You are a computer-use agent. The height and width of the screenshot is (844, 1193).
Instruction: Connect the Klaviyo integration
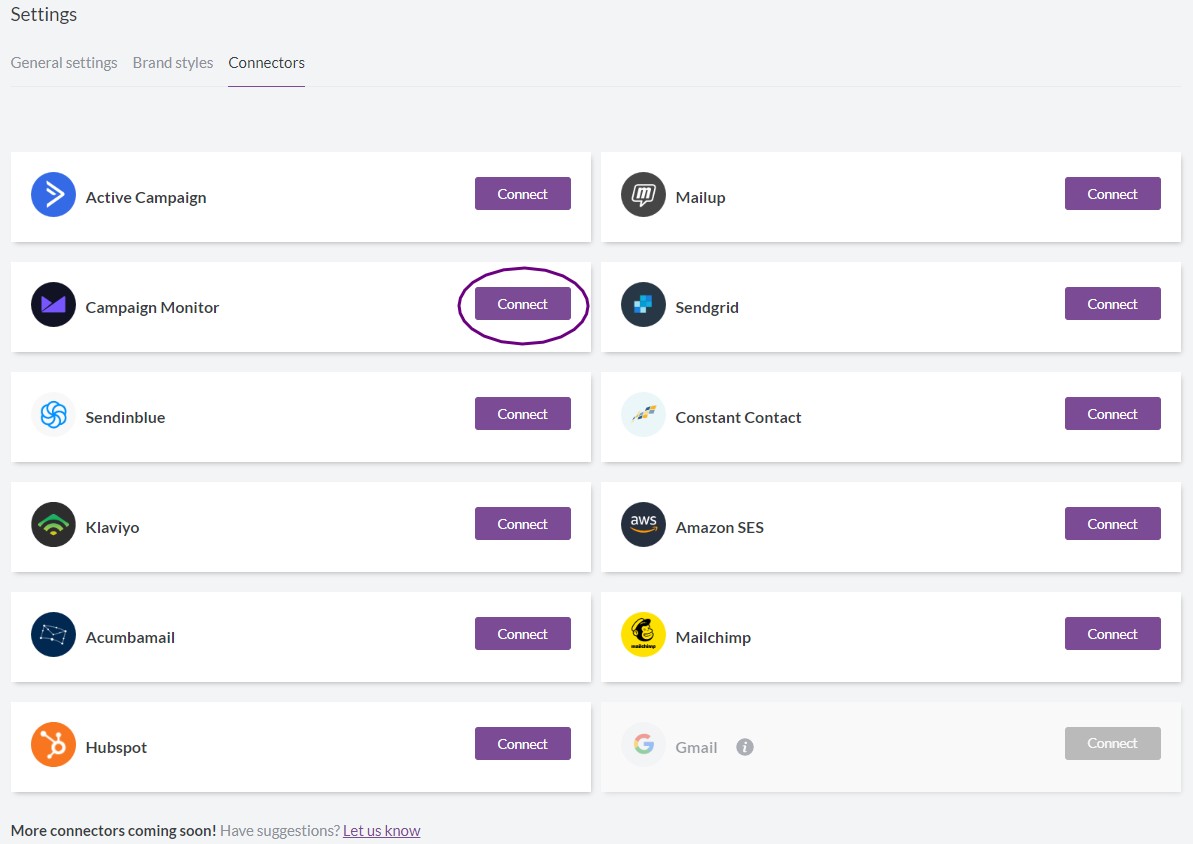coord(523,524)
